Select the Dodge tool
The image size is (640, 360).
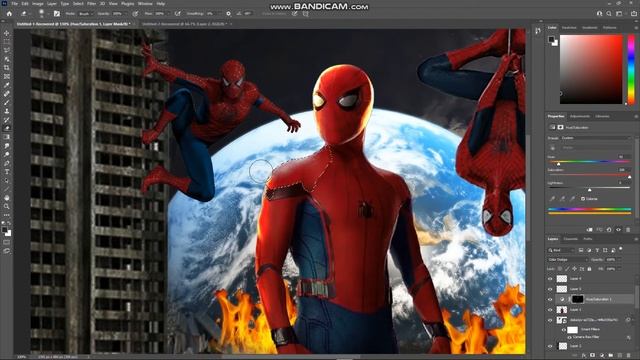(x=7, y=154)
